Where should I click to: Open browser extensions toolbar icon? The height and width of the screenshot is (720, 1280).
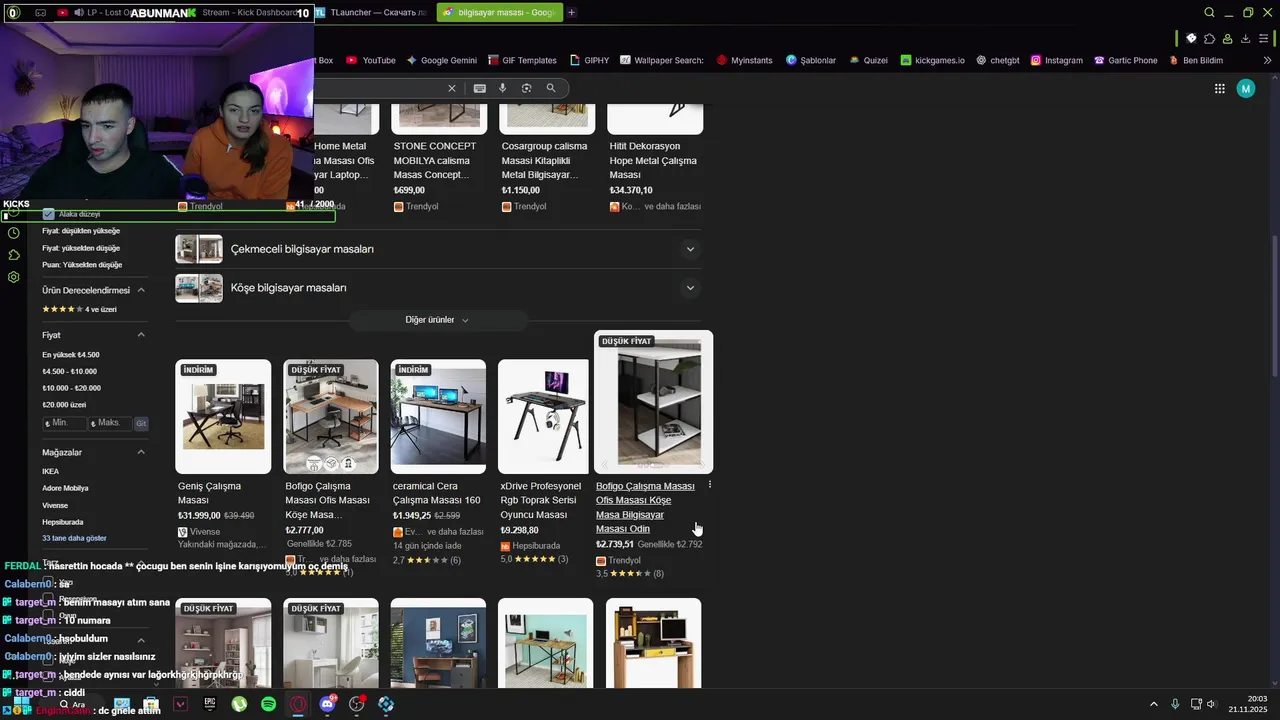pyautogui.click(x=1210, y=38)
